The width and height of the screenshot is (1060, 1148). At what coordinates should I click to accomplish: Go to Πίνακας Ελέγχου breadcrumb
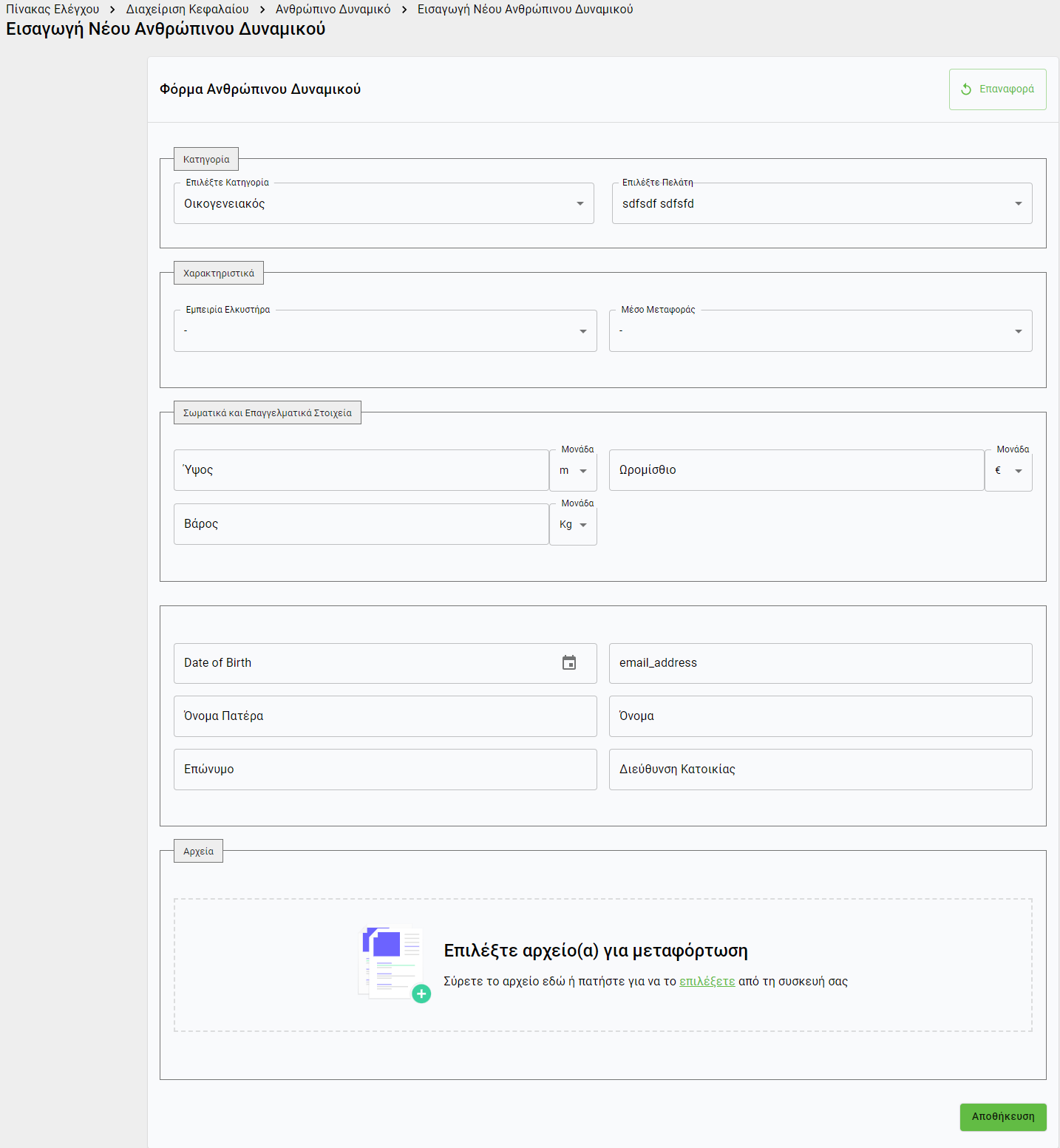tap(52, 10)
